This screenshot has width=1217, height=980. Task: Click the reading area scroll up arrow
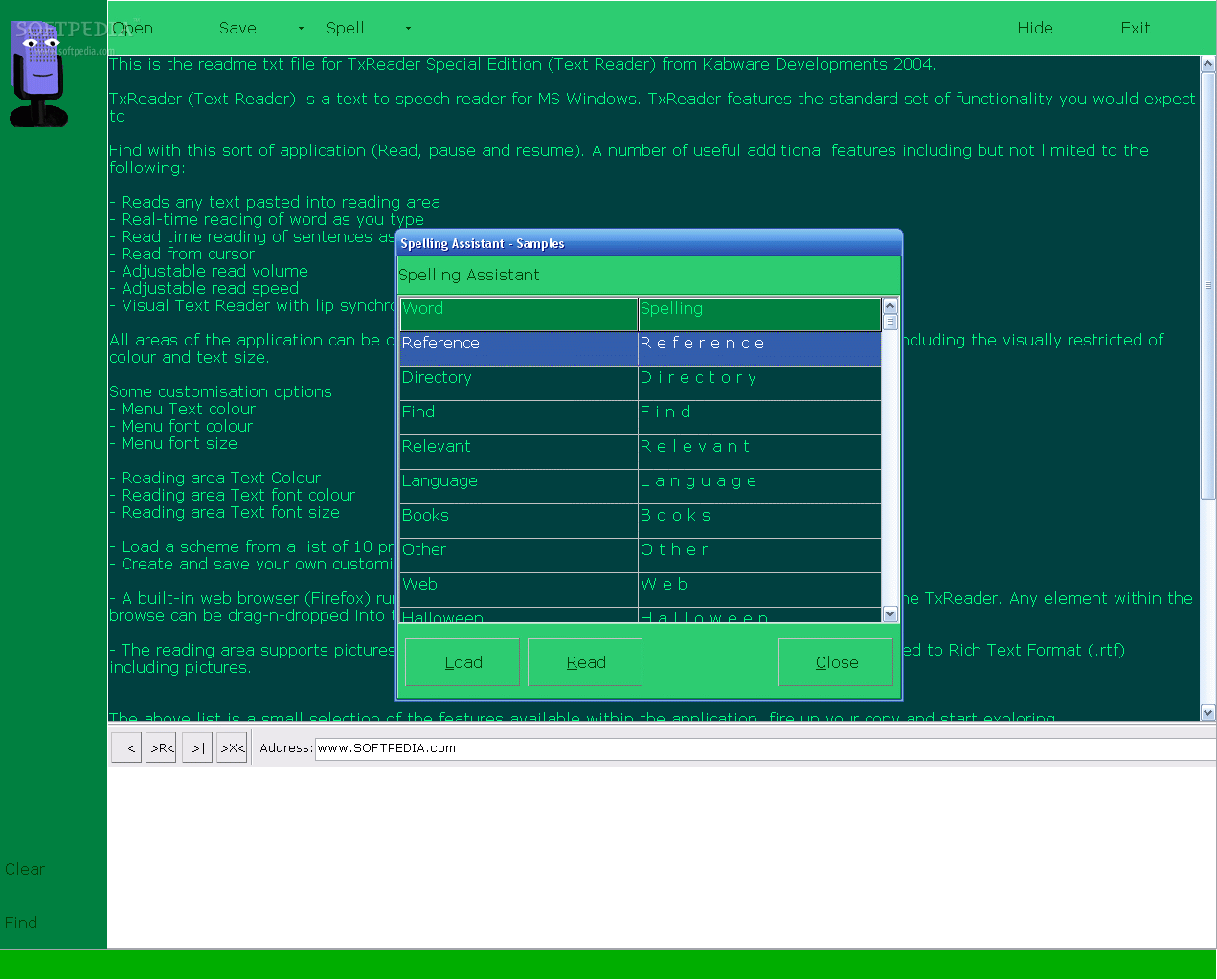point(1208,64)
